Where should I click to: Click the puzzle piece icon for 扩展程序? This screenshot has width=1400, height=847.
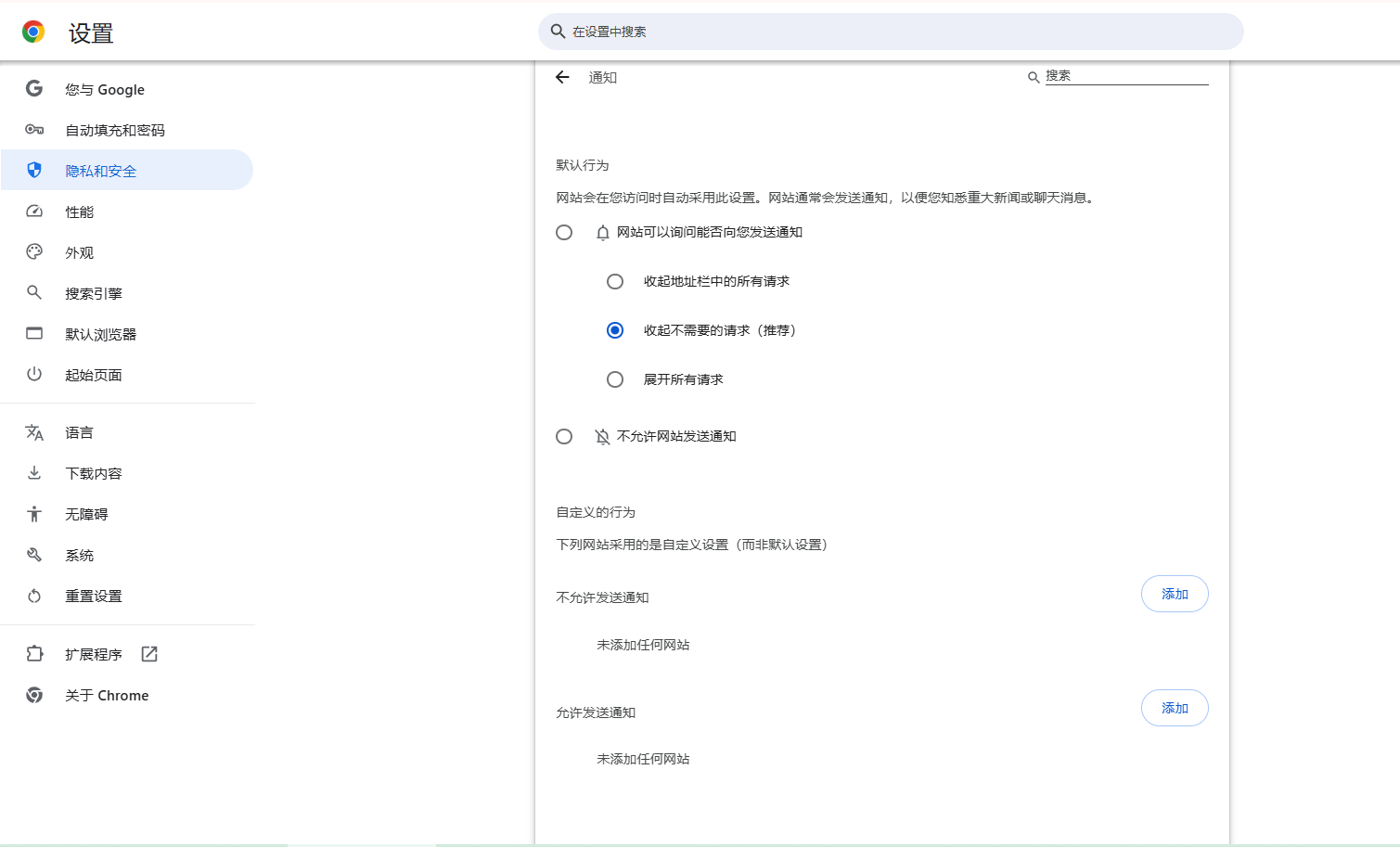(x=34, y=654)
